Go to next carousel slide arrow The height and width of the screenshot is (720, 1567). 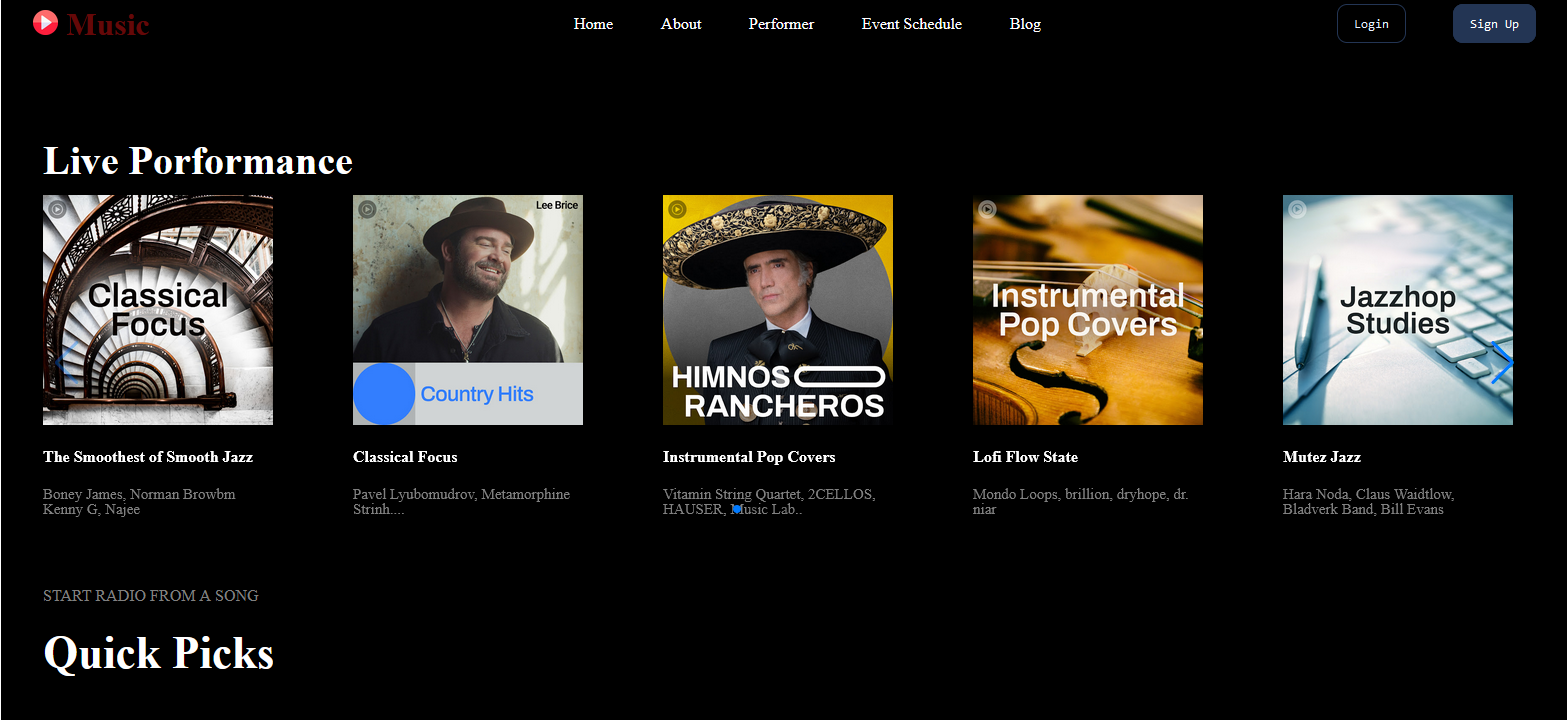coord(1501,362)
